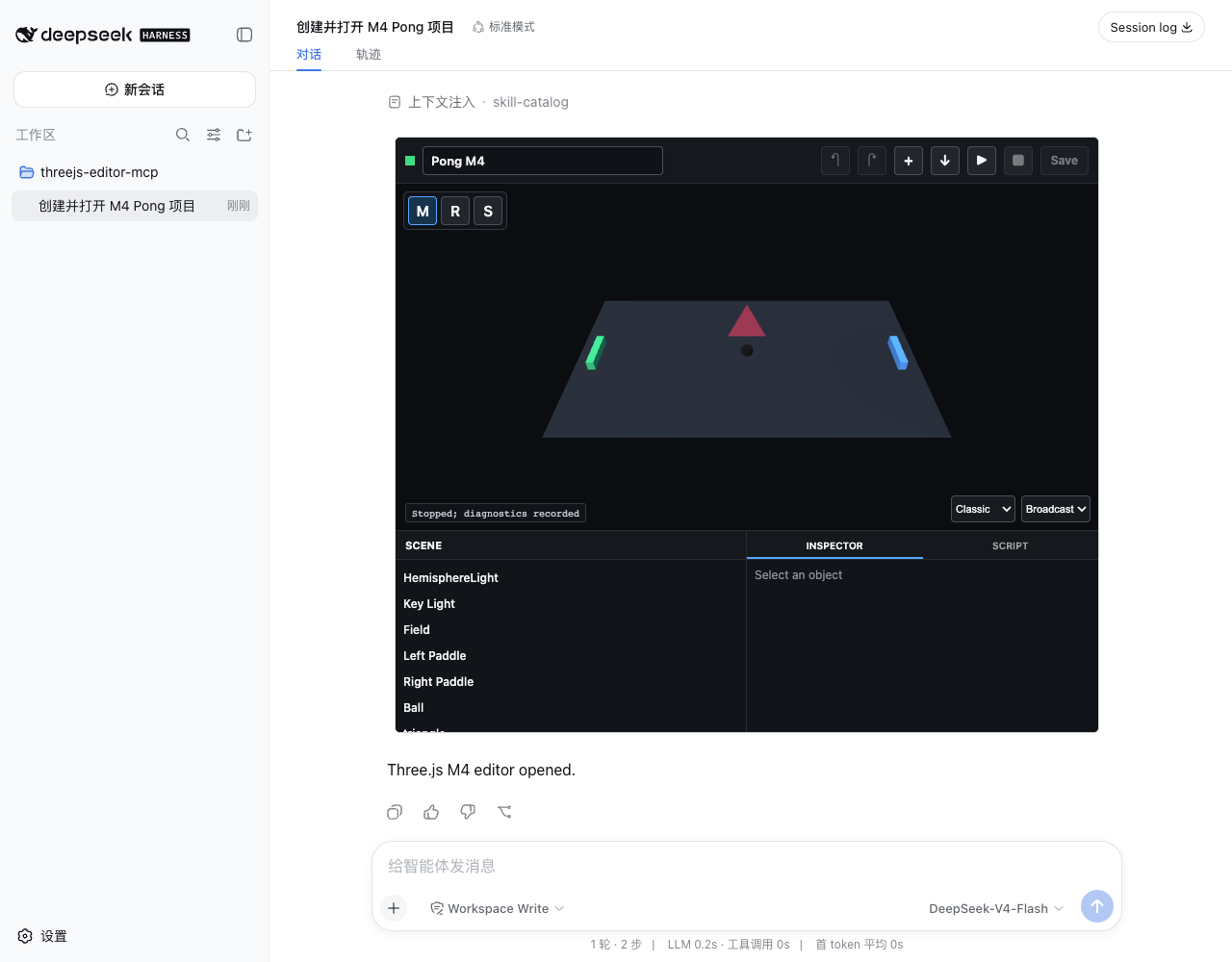
Task: Open the Workspace Write permission dropdown
Action: pos(497,908)
